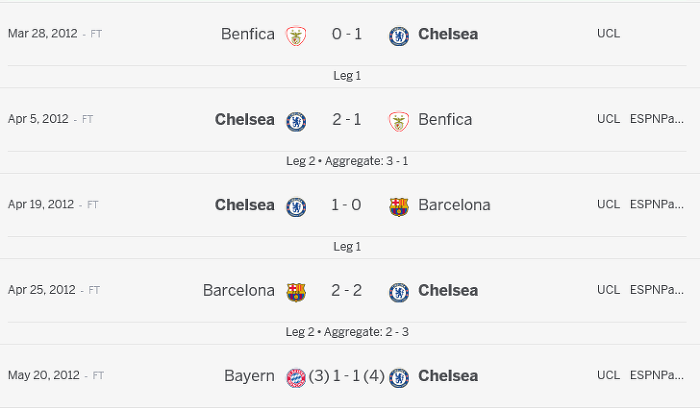Click the Bayern team name

(x=249, y=376)
